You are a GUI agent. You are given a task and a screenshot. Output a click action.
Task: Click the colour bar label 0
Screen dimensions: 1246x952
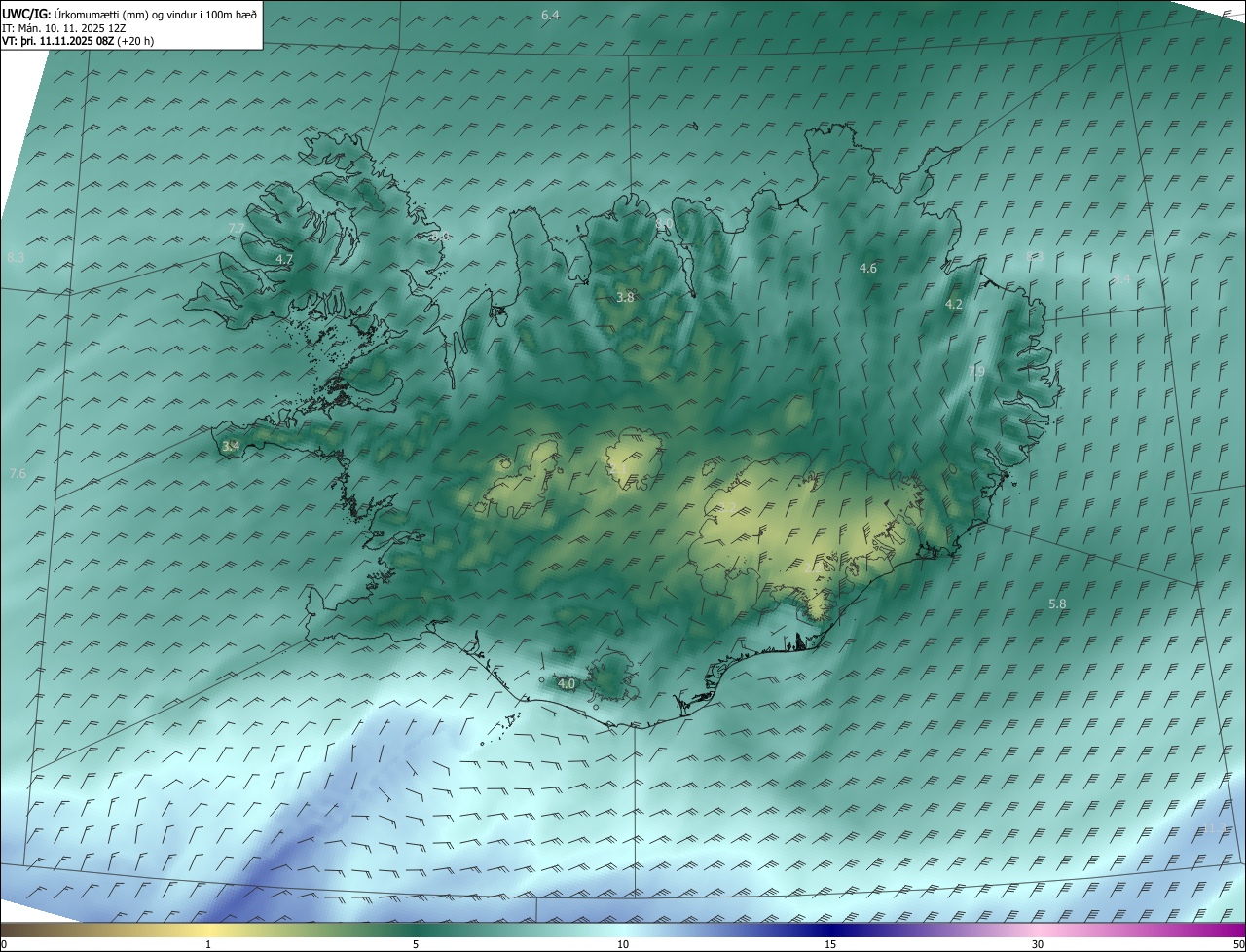tap(4, 944)
